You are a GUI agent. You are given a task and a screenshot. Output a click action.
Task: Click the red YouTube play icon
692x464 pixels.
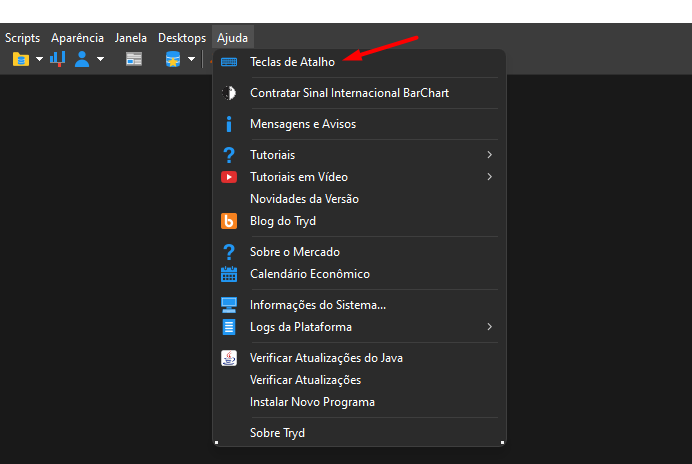[x=229, y=177]
